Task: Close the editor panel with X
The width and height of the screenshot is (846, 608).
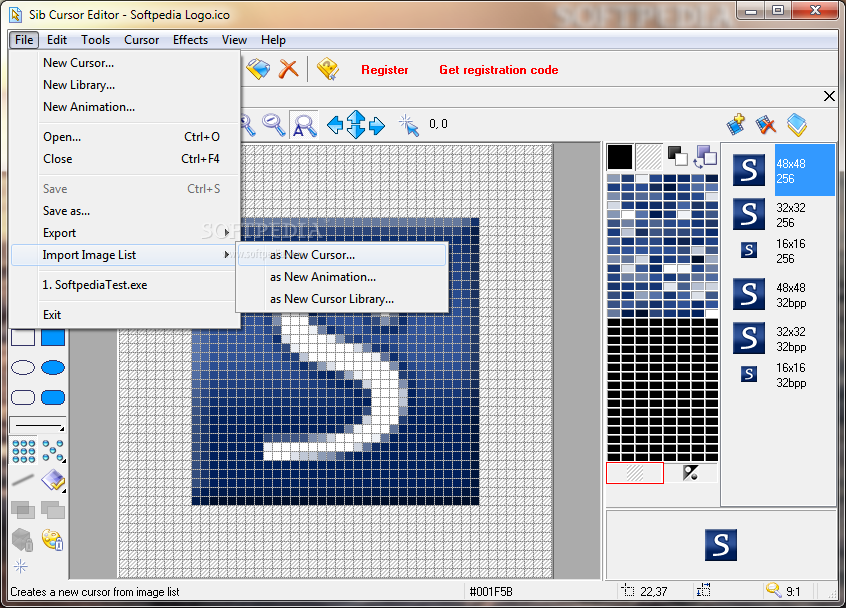Action: (x=829, y=96)
